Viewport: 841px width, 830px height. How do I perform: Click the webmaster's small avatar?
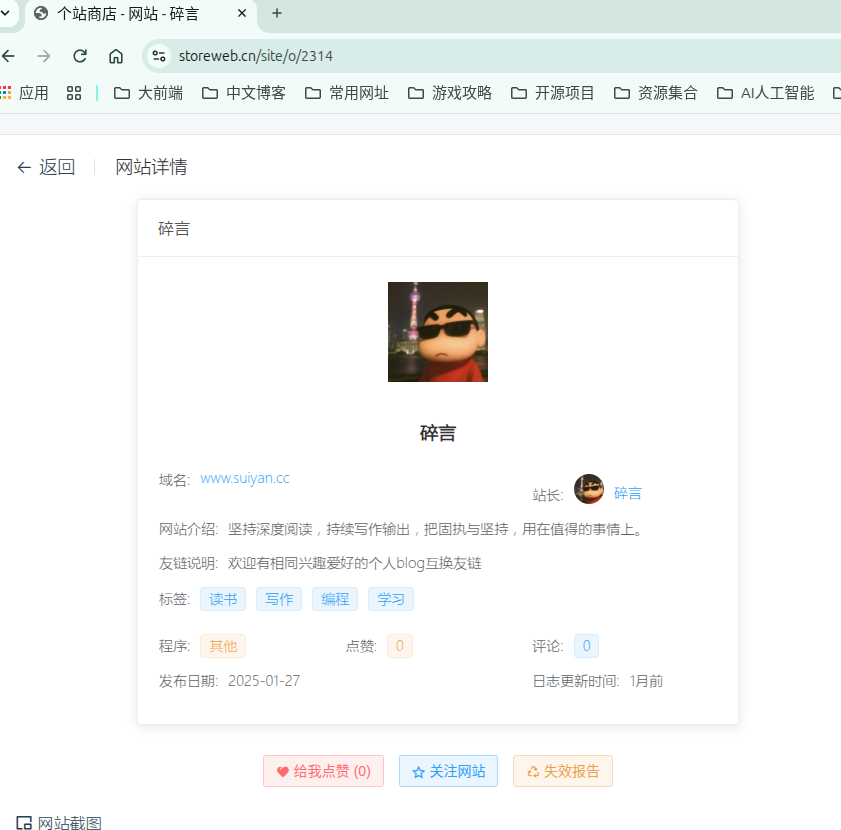click(x=589, y=489)
